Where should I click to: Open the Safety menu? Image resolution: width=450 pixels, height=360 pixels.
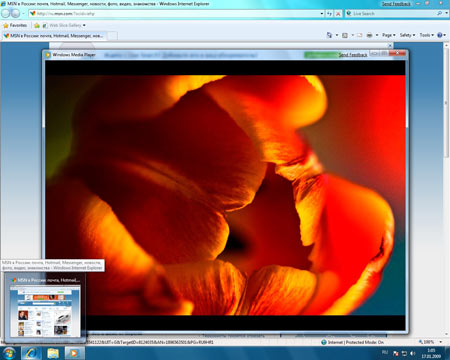[407, 35]
